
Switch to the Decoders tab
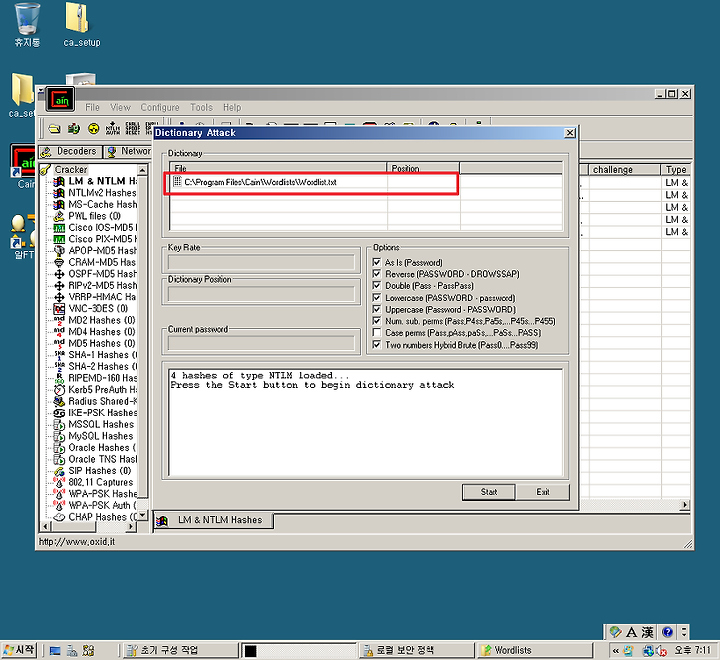pos(69,151)
